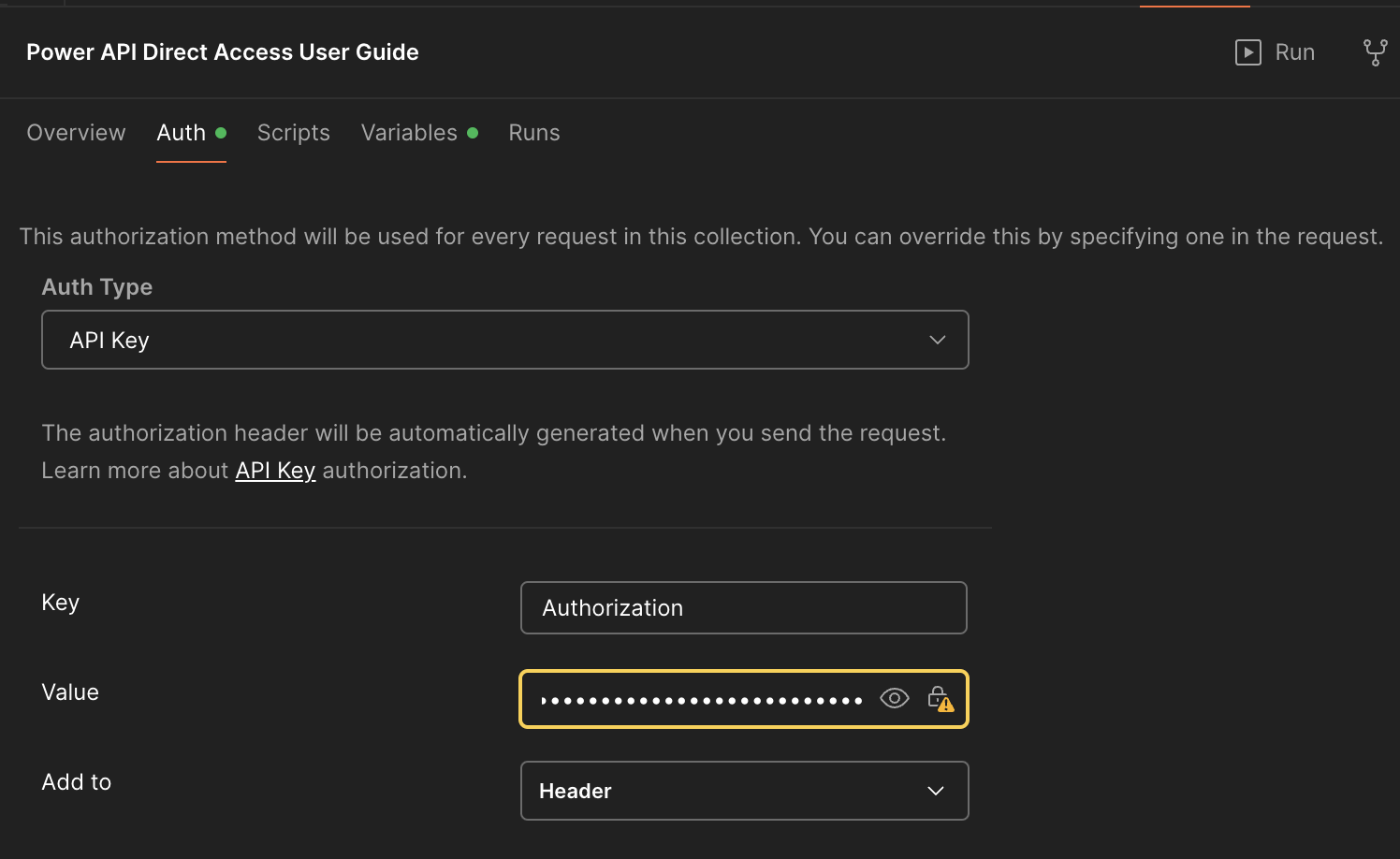The width and height of the screenshot is (1400, 859).
Task: Expand the API Key selector chevron
Action: click(936, 340)
